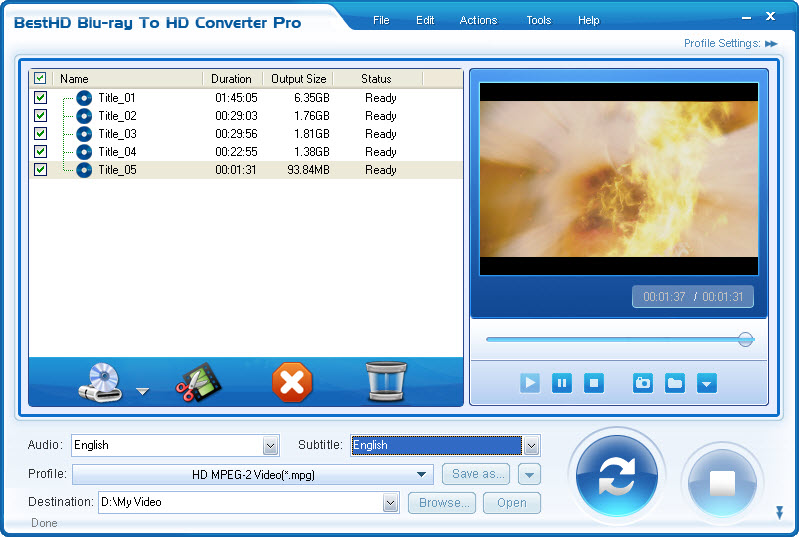The height and width of the screenshot is (537, 799).
Task: Open the File menu
Action: pyautogui.click(x=381, y=20)
